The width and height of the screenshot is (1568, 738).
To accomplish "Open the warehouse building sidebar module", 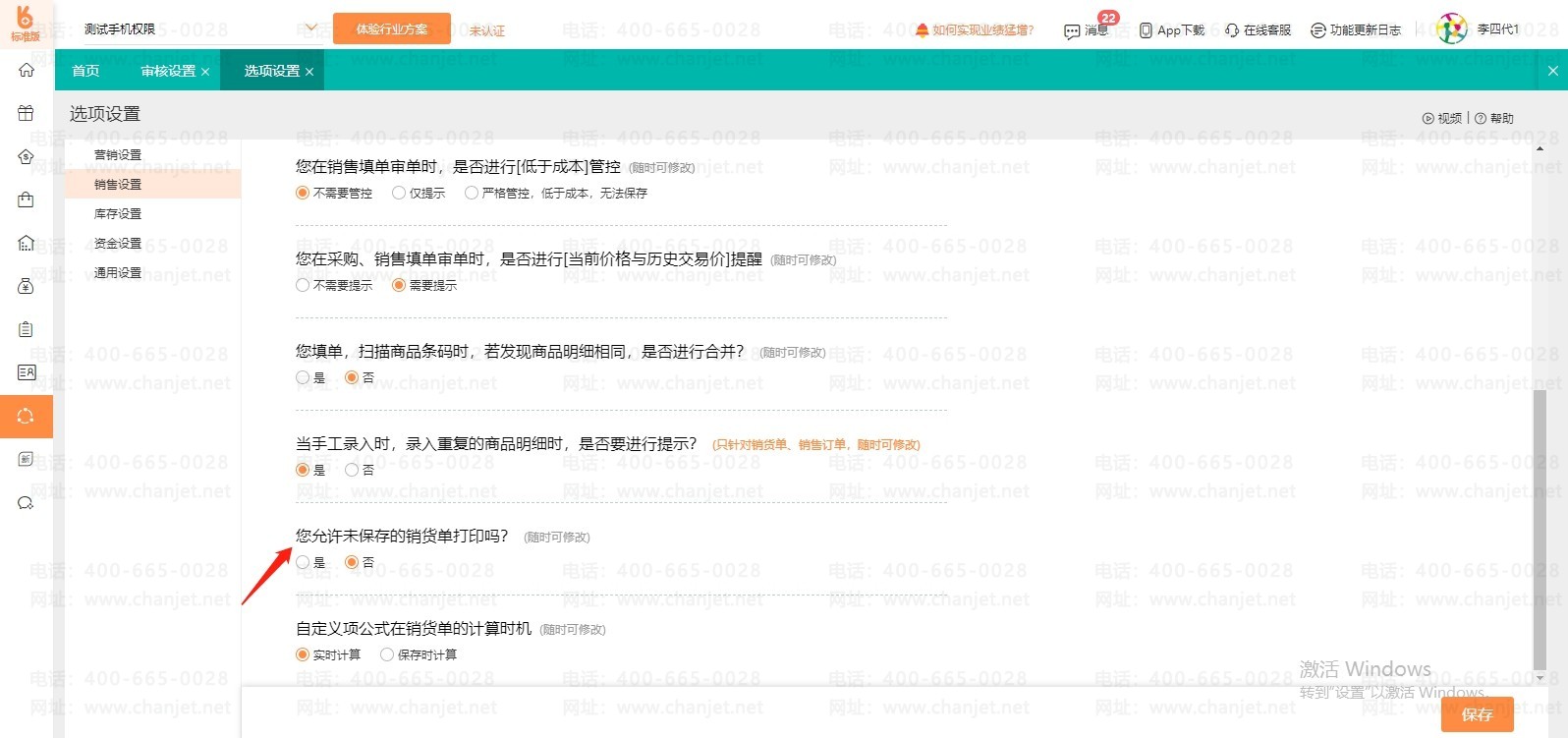I will point(27,243).
